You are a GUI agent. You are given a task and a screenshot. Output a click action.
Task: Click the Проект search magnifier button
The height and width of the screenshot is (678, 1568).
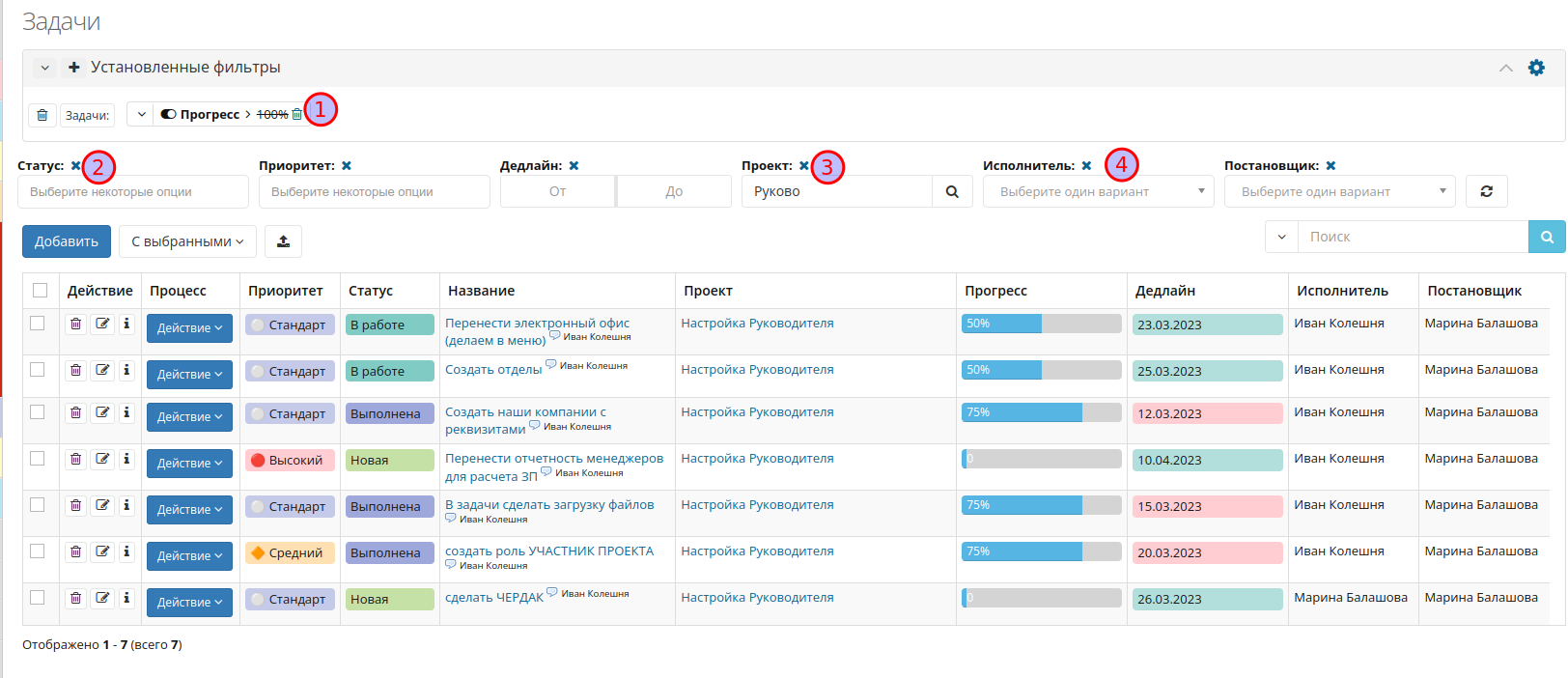952,191
